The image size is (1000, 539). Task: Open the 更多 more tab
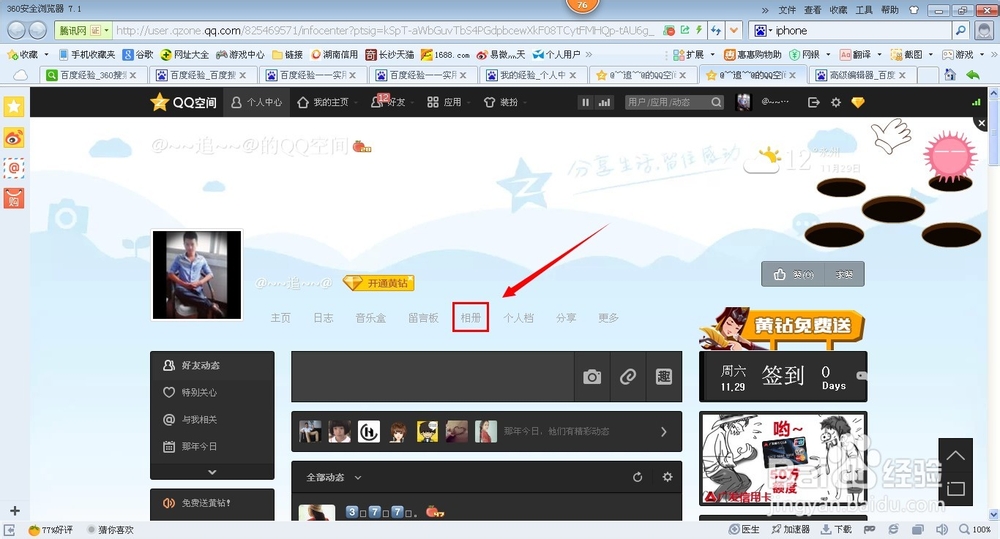tap(608, 318)
